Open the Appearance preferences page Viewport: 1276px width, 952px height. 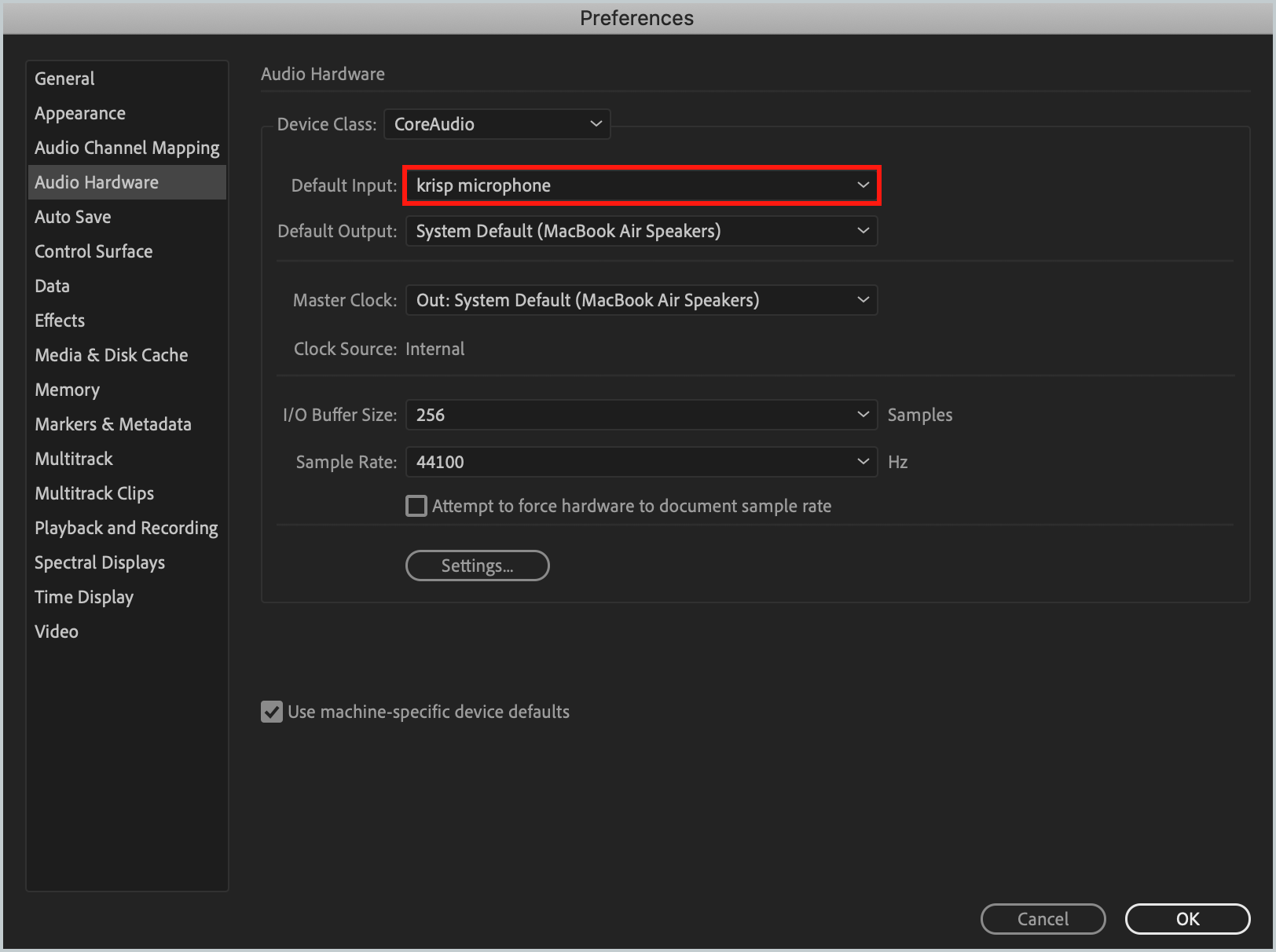[79, 112]
